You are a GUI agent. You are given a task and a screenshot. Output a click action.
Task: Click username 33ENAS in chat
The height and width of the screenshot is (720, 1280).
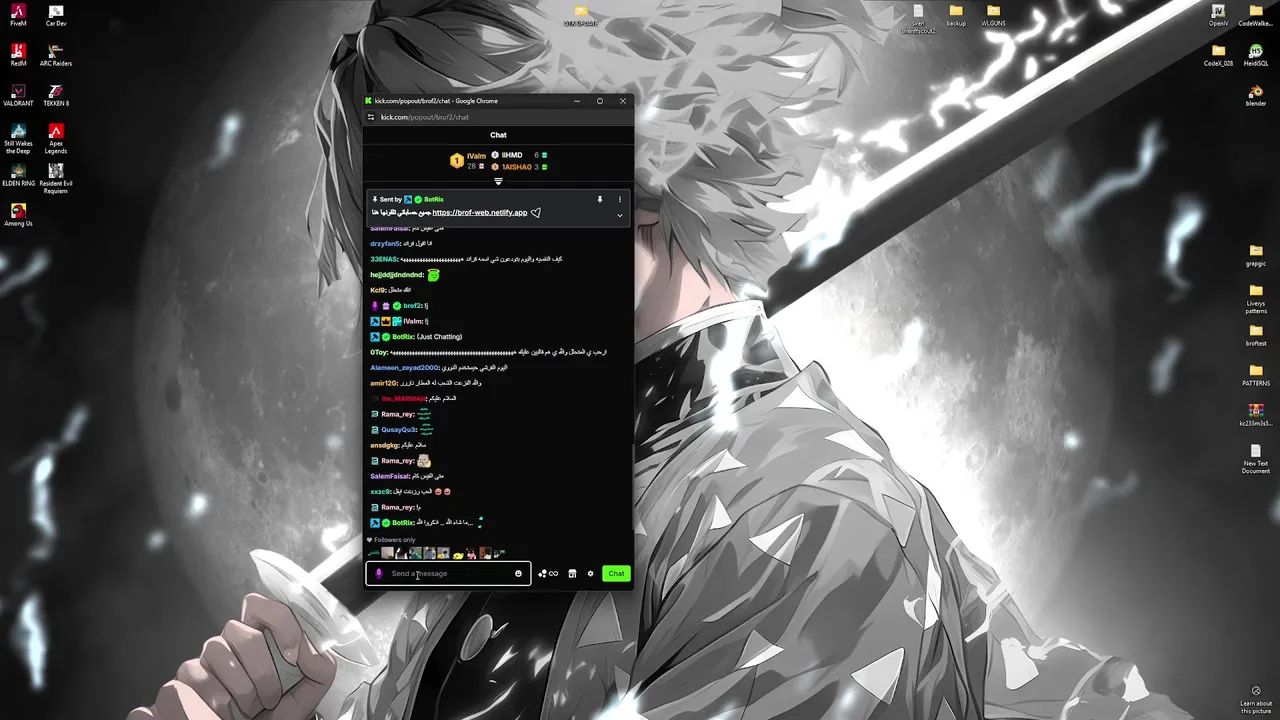(384, 259)
